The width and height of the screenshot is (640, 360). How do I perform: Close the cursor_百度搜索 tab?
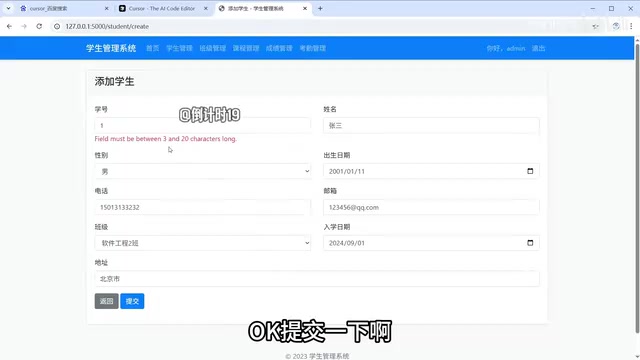tap(107, 8)
